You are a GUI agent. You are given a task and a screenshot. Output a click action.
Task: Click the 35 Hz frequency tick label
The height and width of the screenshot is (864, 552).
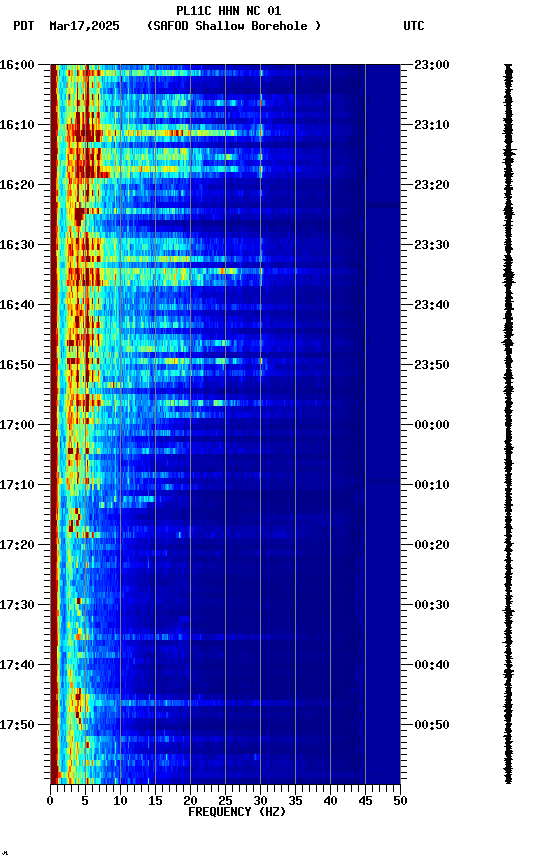295,801
